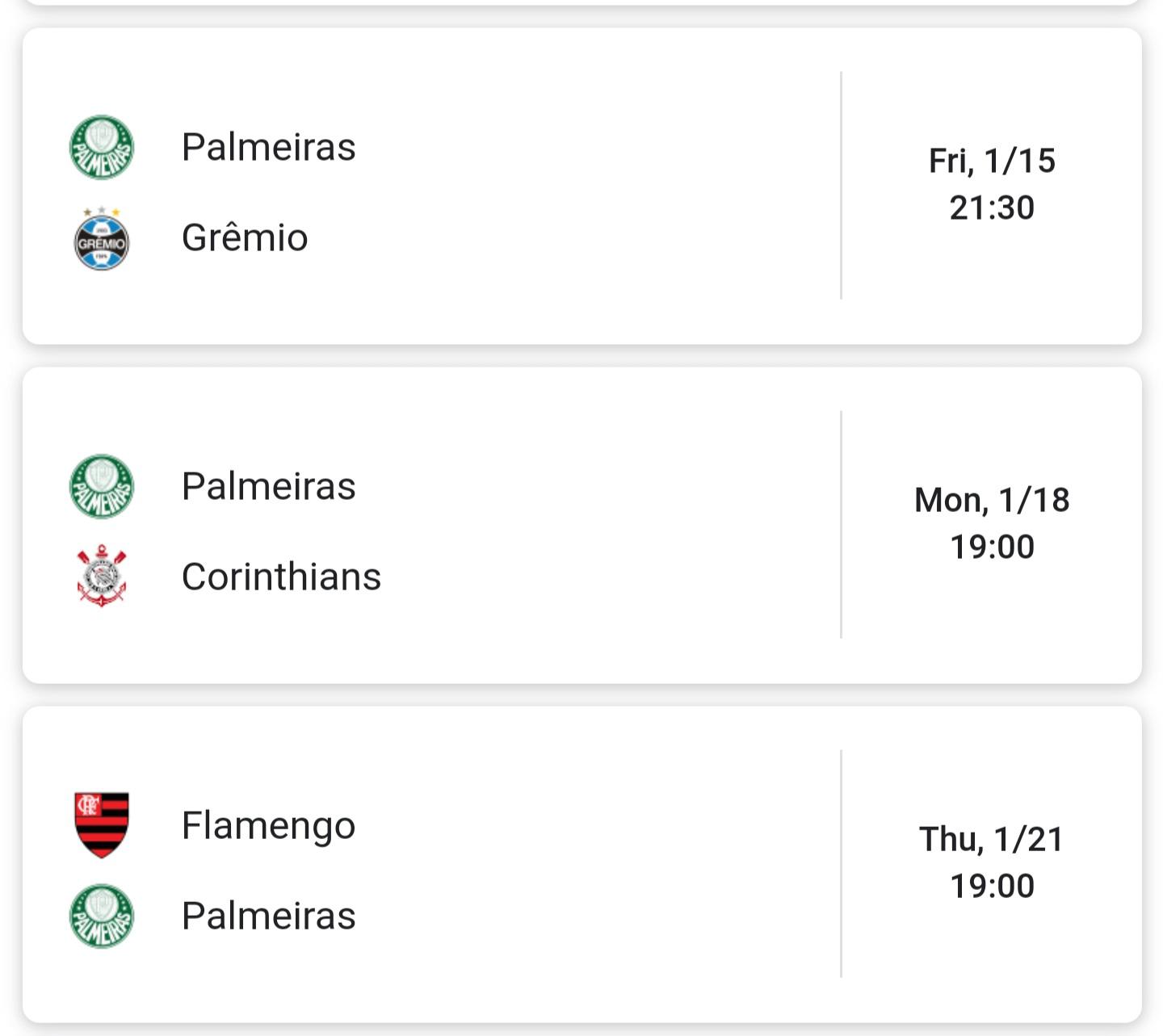Image resolution: width=1163 pixels, height=1036 pixels.
Task: Open the Palmeiras vs Grêmio match card
Action: pos(582,187)
